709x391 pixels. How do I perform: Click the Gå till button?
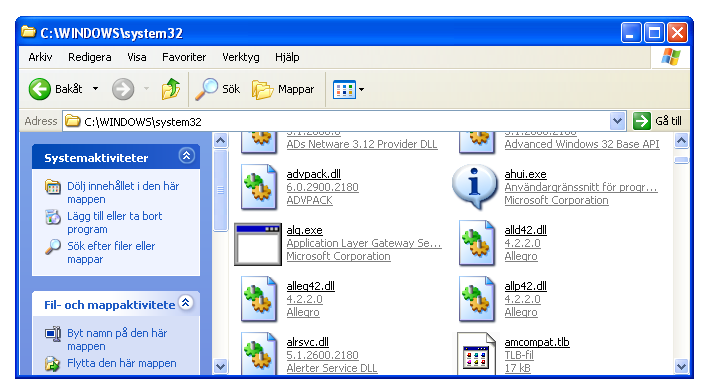click(x=657, y=121)
